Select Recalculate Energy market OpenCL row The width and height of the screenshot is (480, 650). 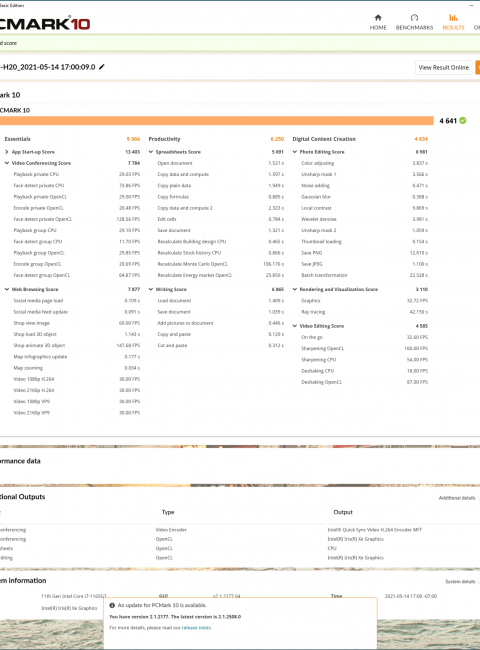(221, 275)
